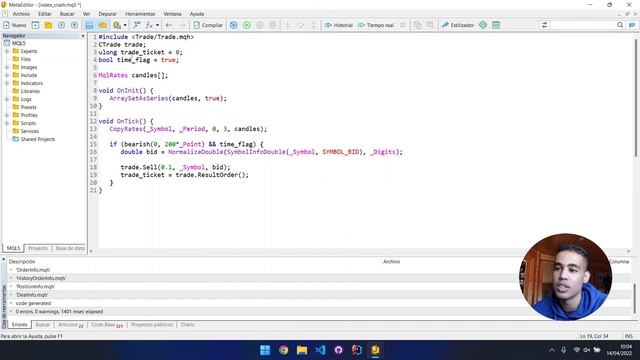
Task: Switch to the Code Base tab
Action: click(x=107, y=325)
